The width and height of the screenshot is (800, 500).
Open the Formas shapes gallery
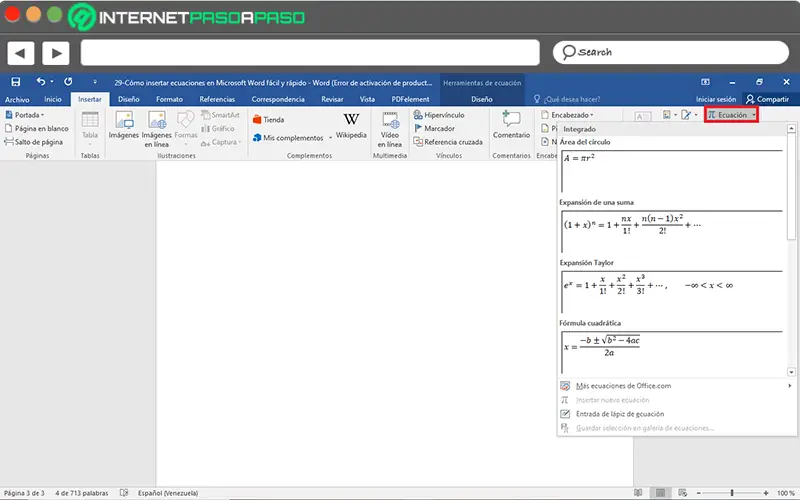pos(186,128)
